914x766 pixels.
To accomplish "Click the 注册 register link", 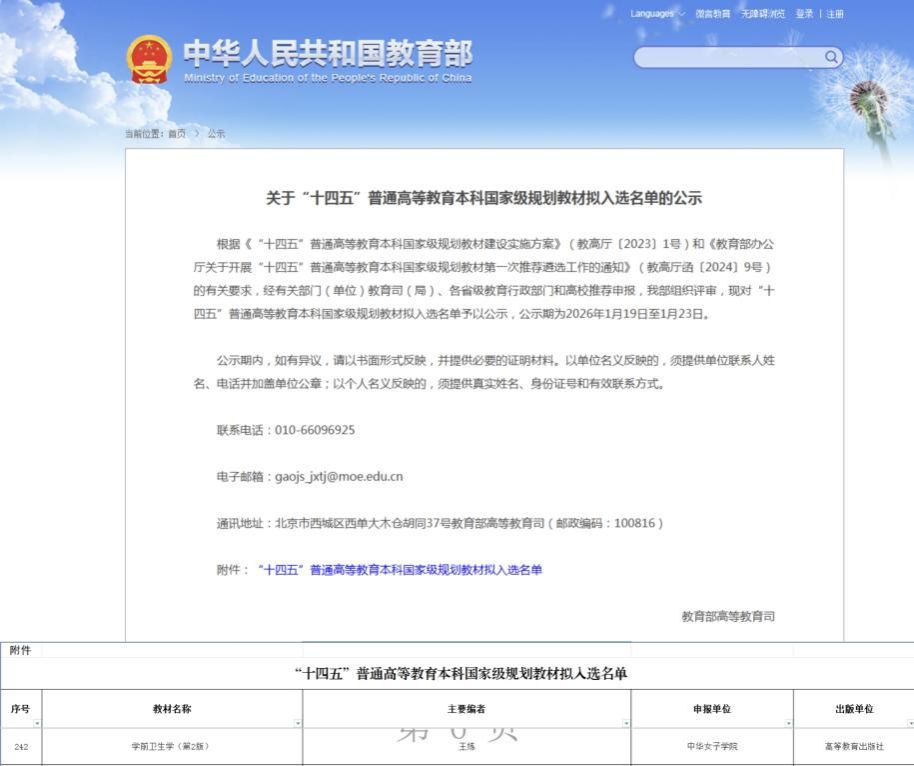I will point(834,14).
